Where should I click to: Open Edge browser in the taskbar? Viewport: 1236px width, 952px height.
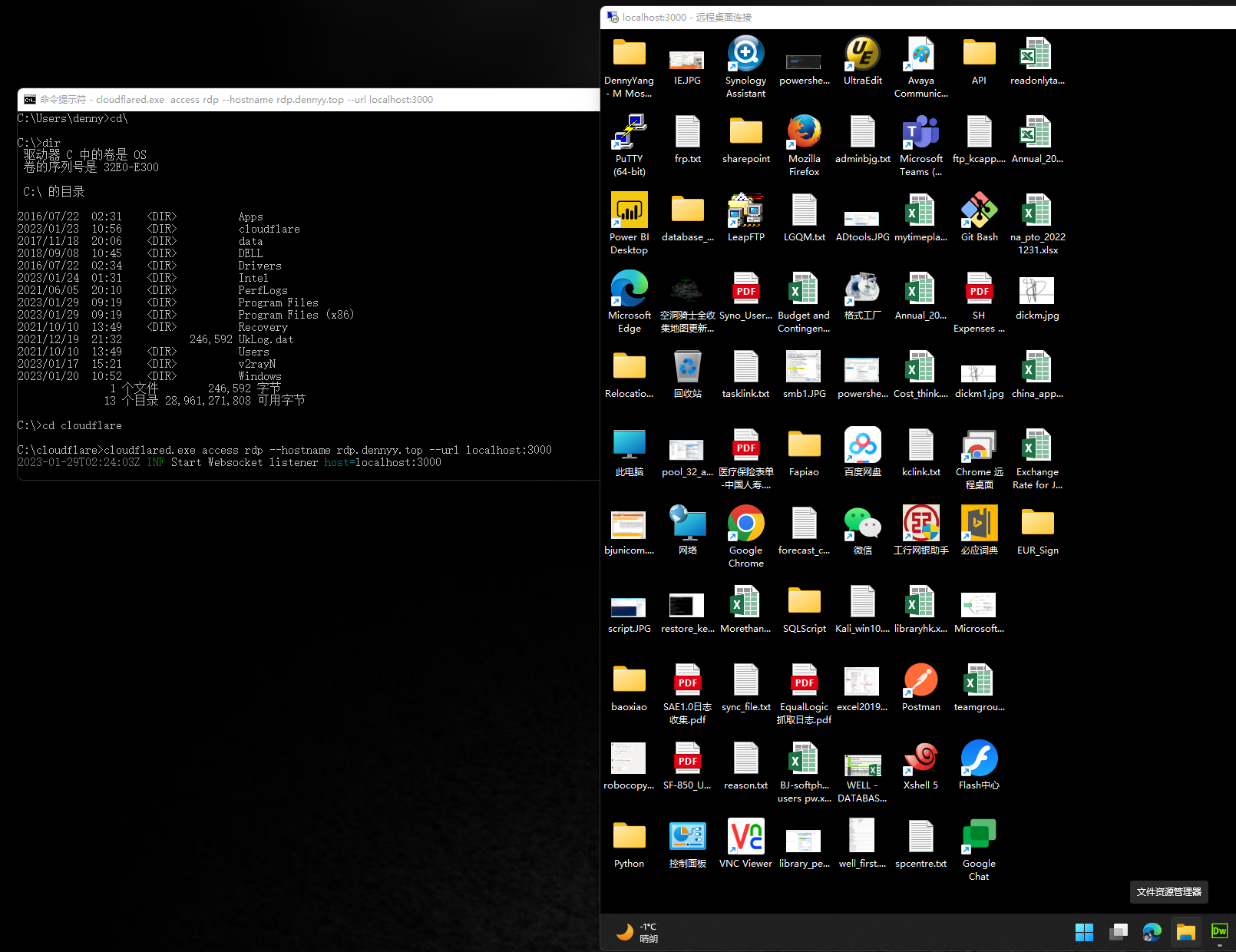[1152, 932]
